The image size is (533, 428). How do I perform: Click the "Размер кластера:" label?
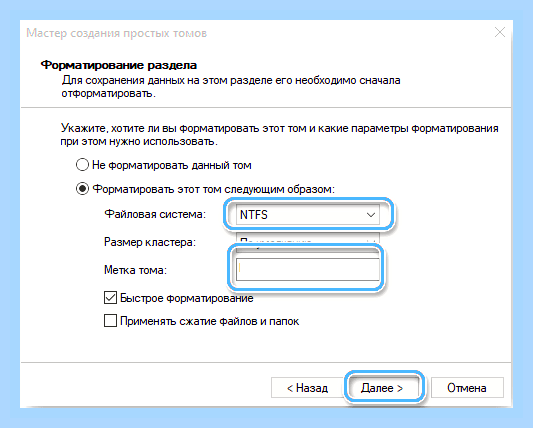pyautogui.click(x=150, y=242)
